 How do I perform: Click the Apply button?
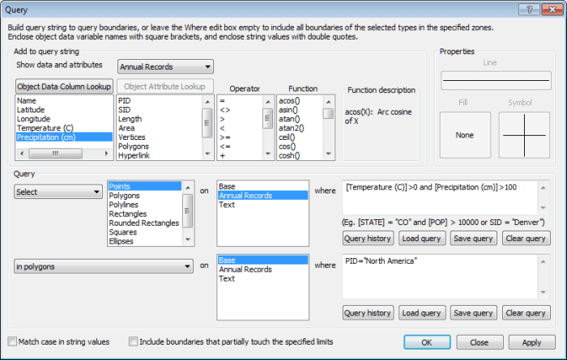pyautogui.click(x=532, y=342)
